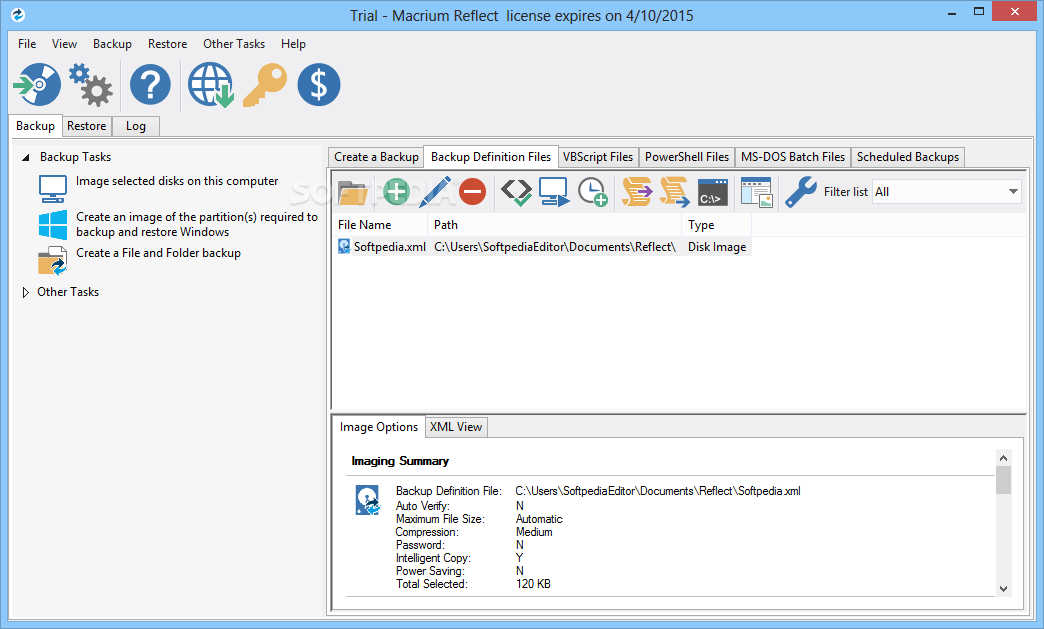Click the scroll with purple arrow icon
1044x629 pixels.
pos(637,192)
